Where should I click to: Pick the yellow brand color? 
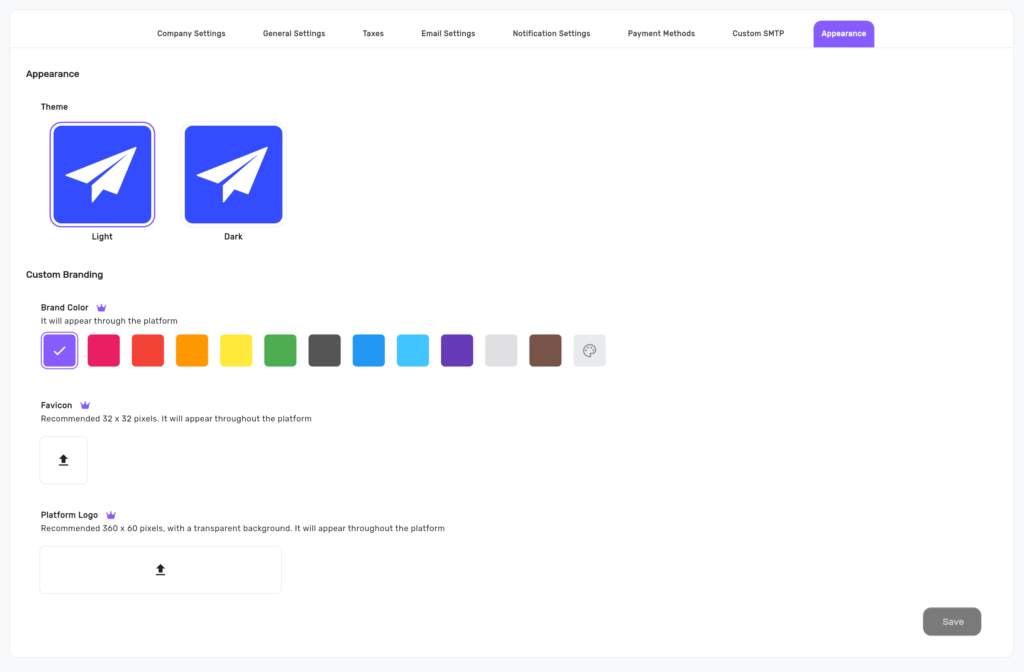[x=236, y=351]
